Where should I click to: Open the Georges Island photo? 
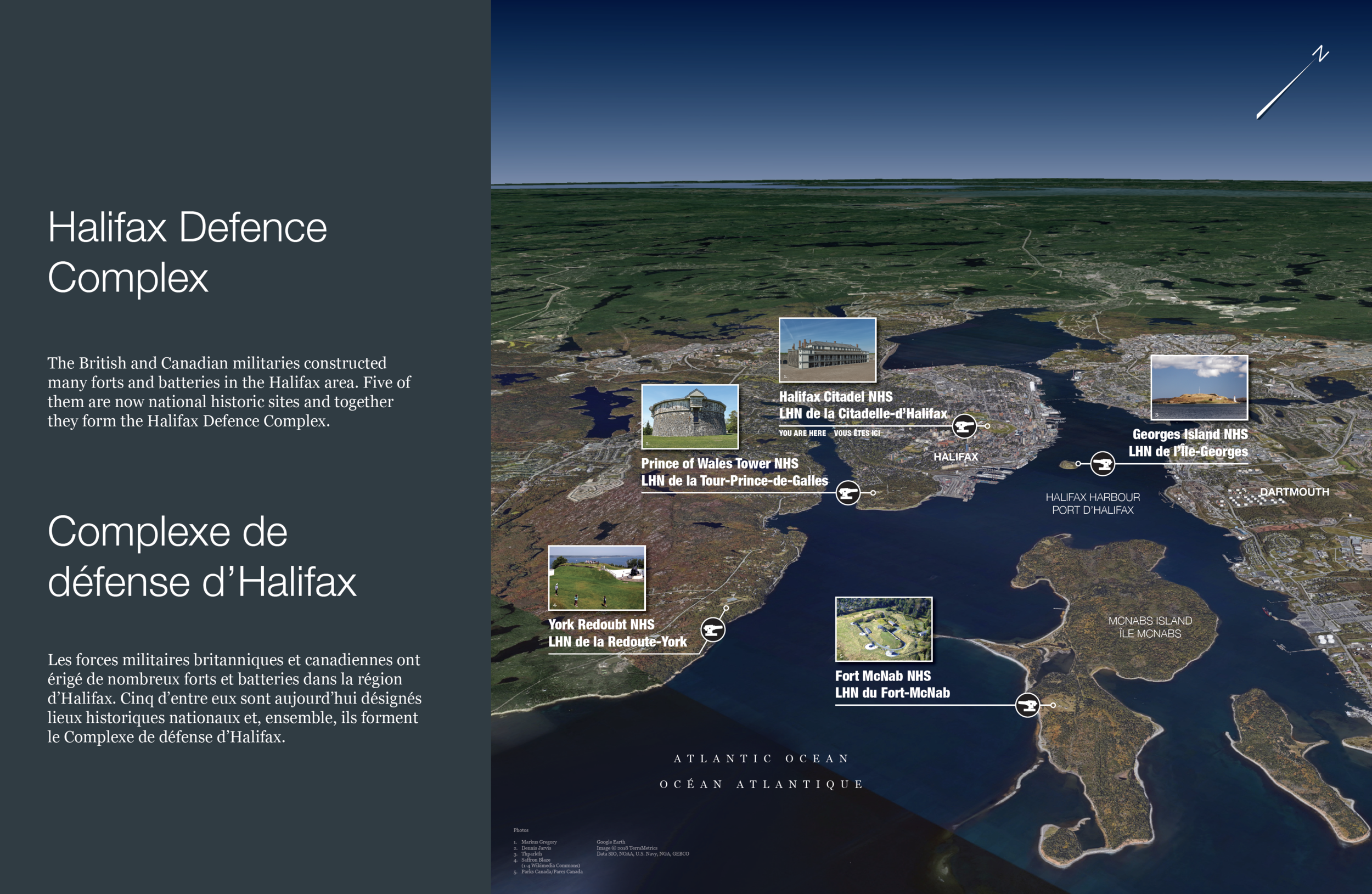point(1199,387)
